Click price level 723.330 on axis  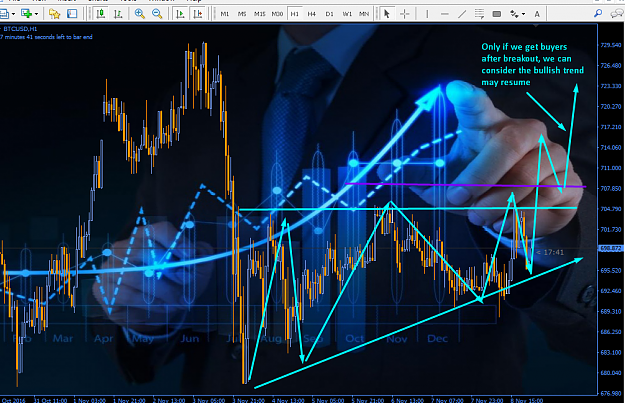[611, 86]
